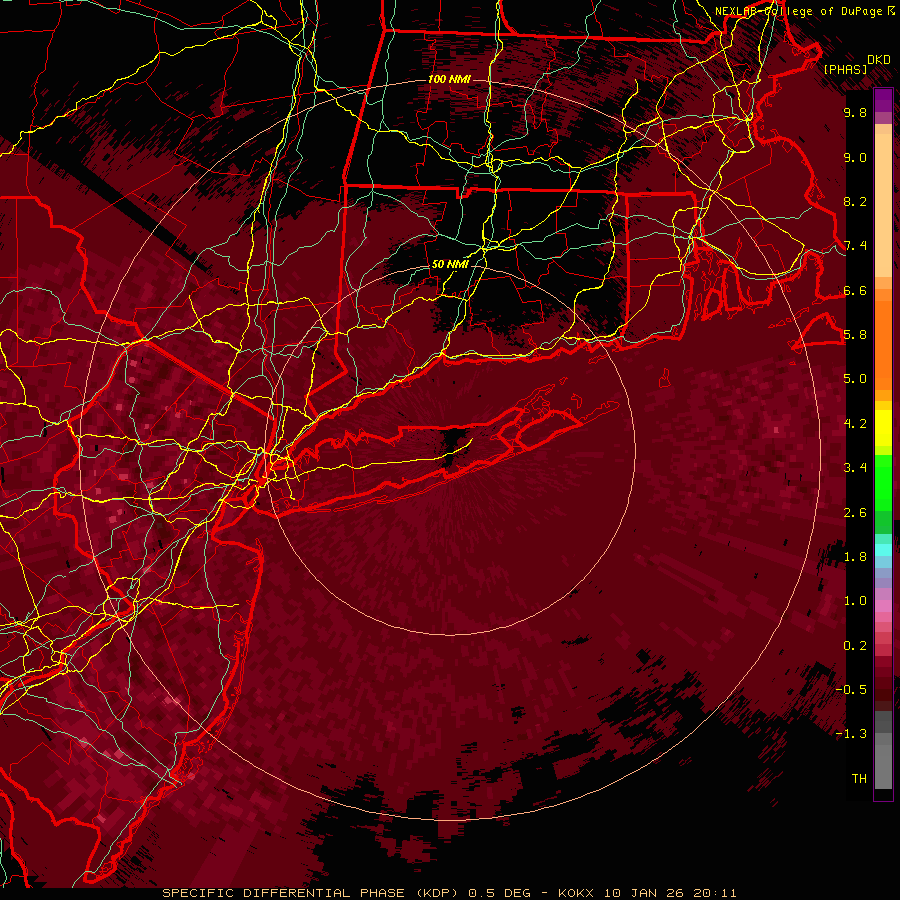This screenshot has height=900, width=900.
Task: Click the 7.4 scale value
Action: [x=855, y=246]
